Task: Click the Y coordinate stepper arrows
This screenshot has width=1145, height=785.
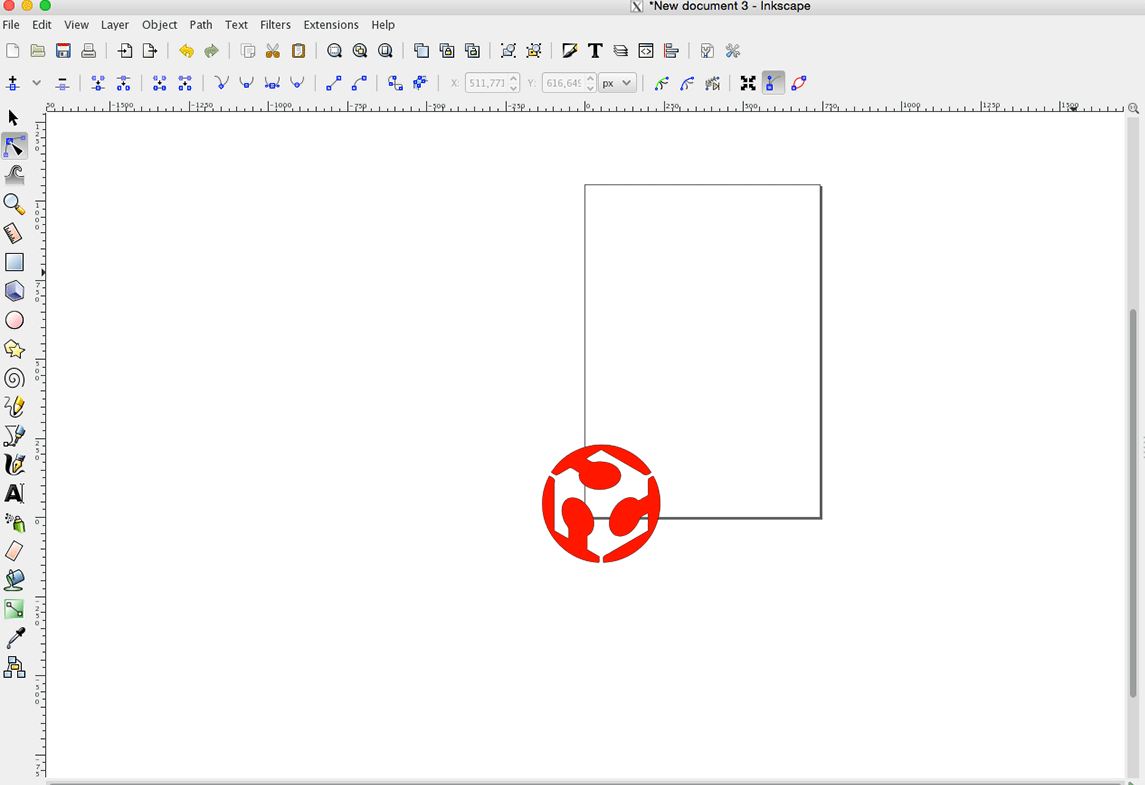Action: [x=590, y=83]
